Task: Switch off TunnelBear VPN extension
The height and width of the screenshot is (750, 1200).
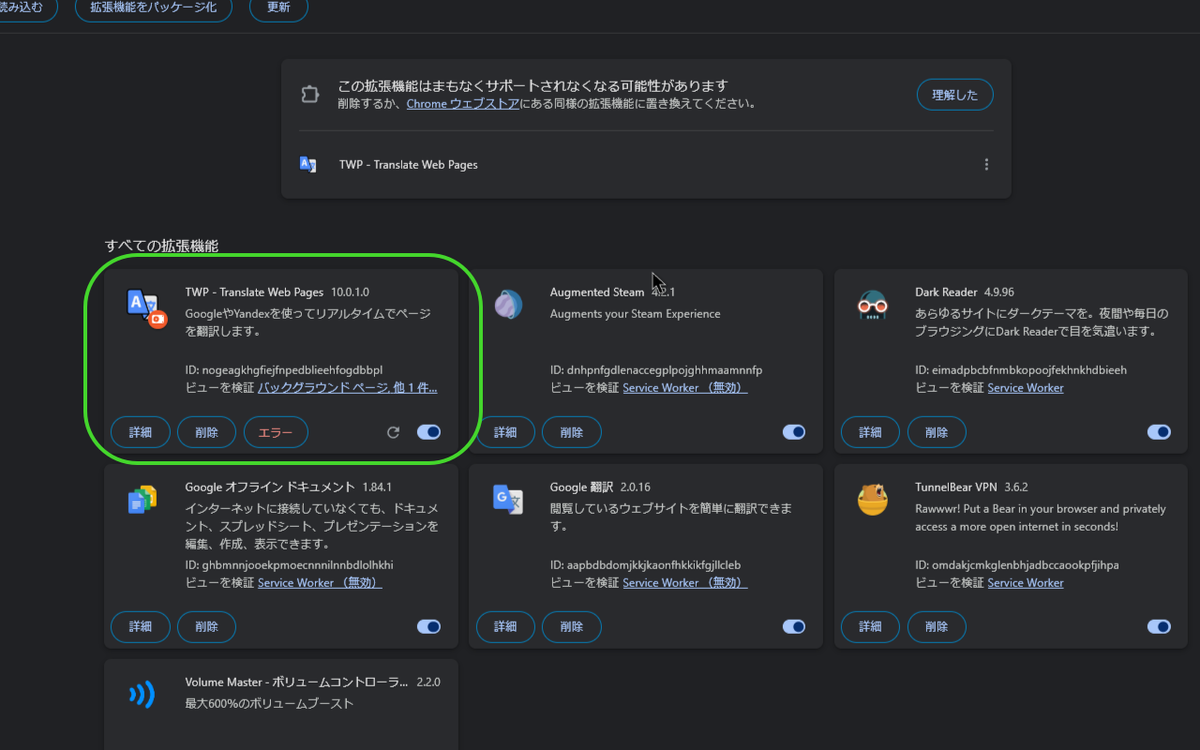Action: coord(1159,627)
